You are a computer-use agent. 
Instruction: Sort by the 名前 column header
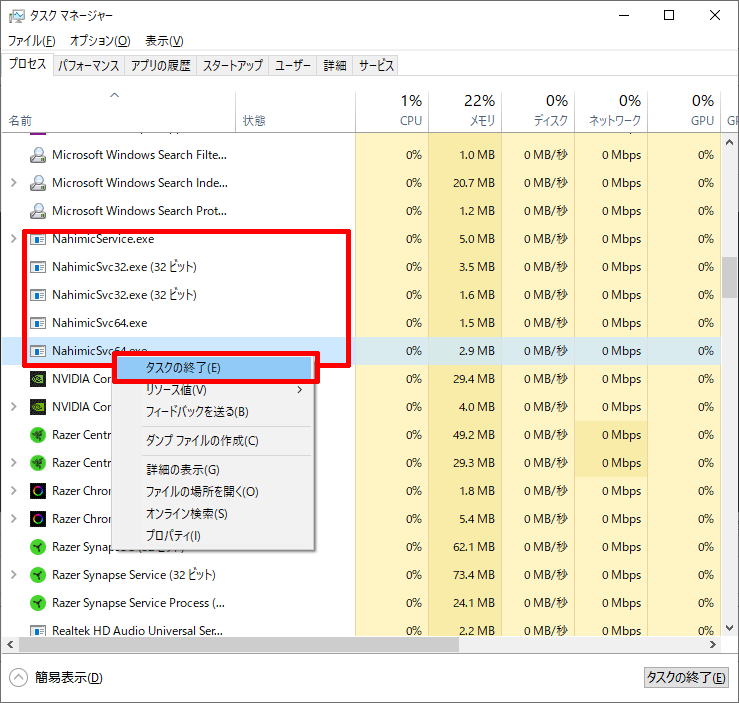pos(118,112)
